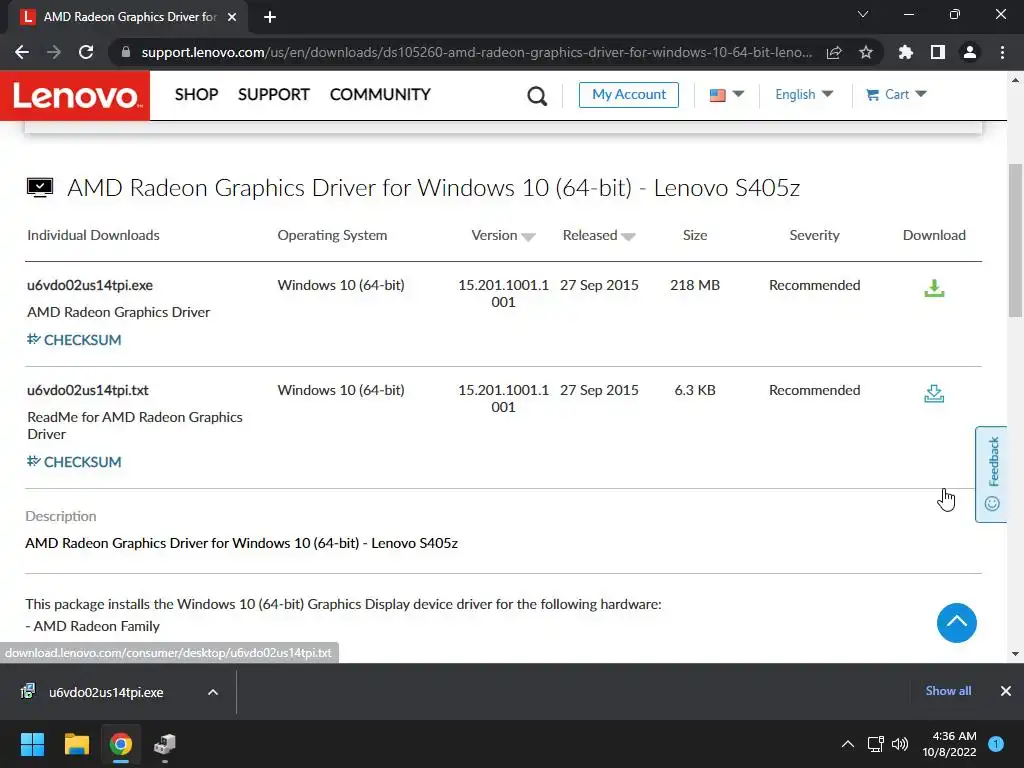The width and height of the screenshot is (1024, 768).
Task: Close the Chrome downloads bar
Action: [1006, 691]
